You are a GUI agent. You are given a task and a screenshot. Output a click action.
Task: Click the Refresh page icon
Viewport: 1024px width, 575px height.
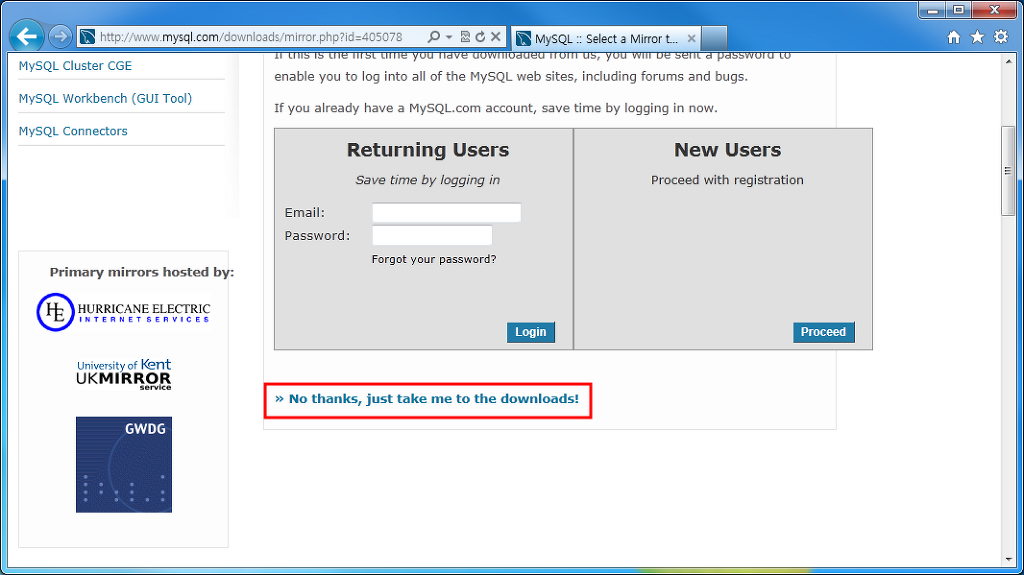pos(480,37)
